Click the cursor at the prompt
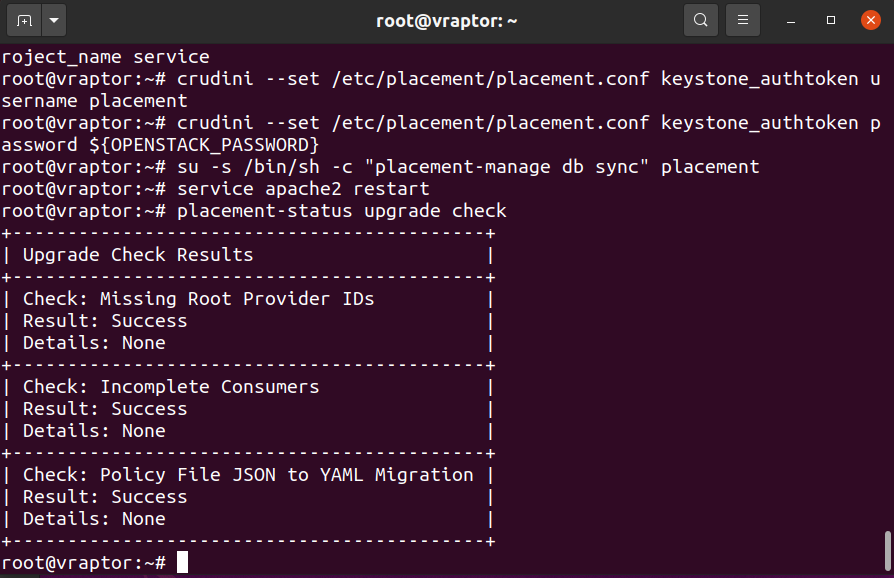The image size is (894, 578). point(182,563)
